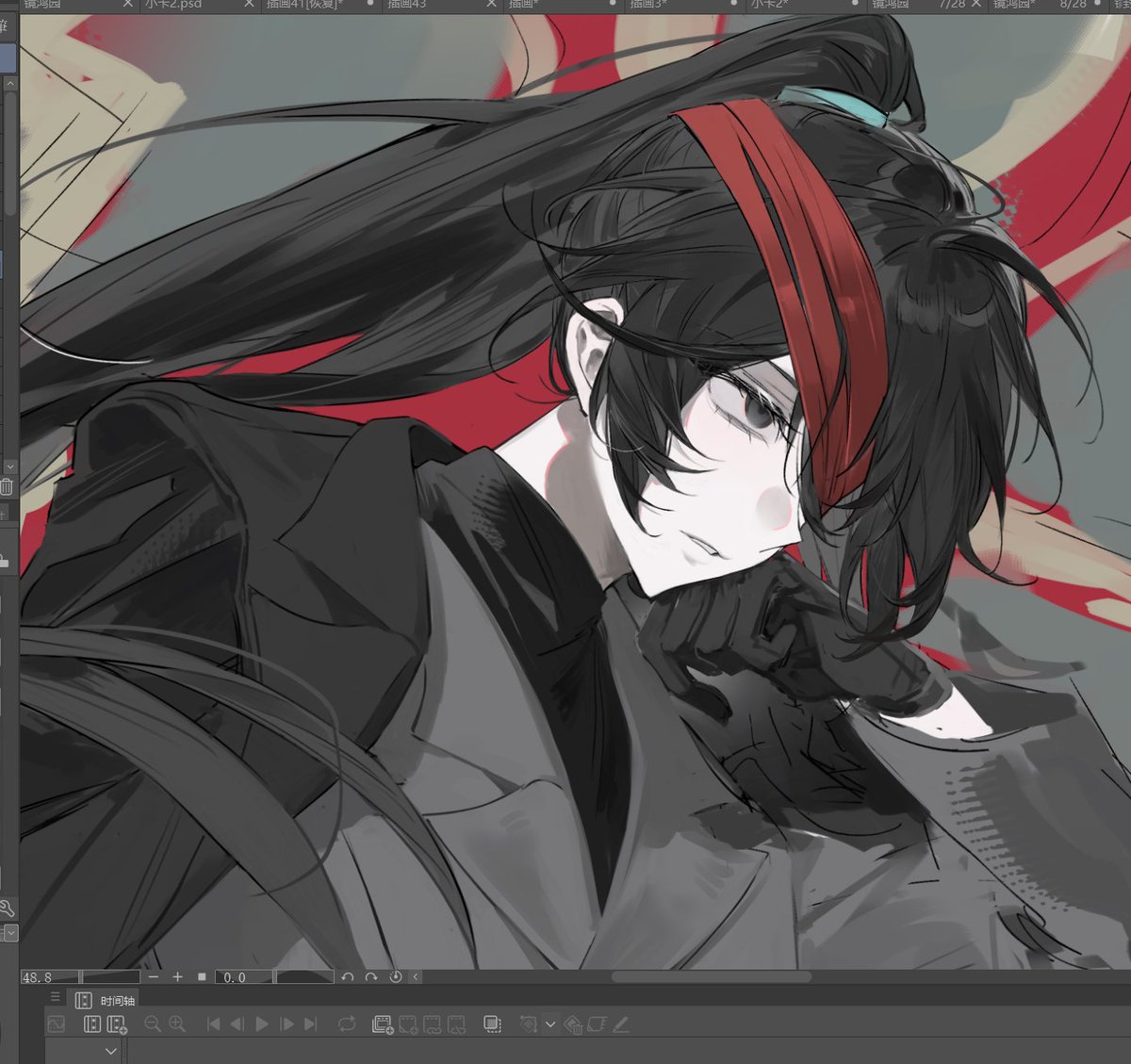
Task: Select the 时间轴 timeline tab
Action: [106, 1000]
